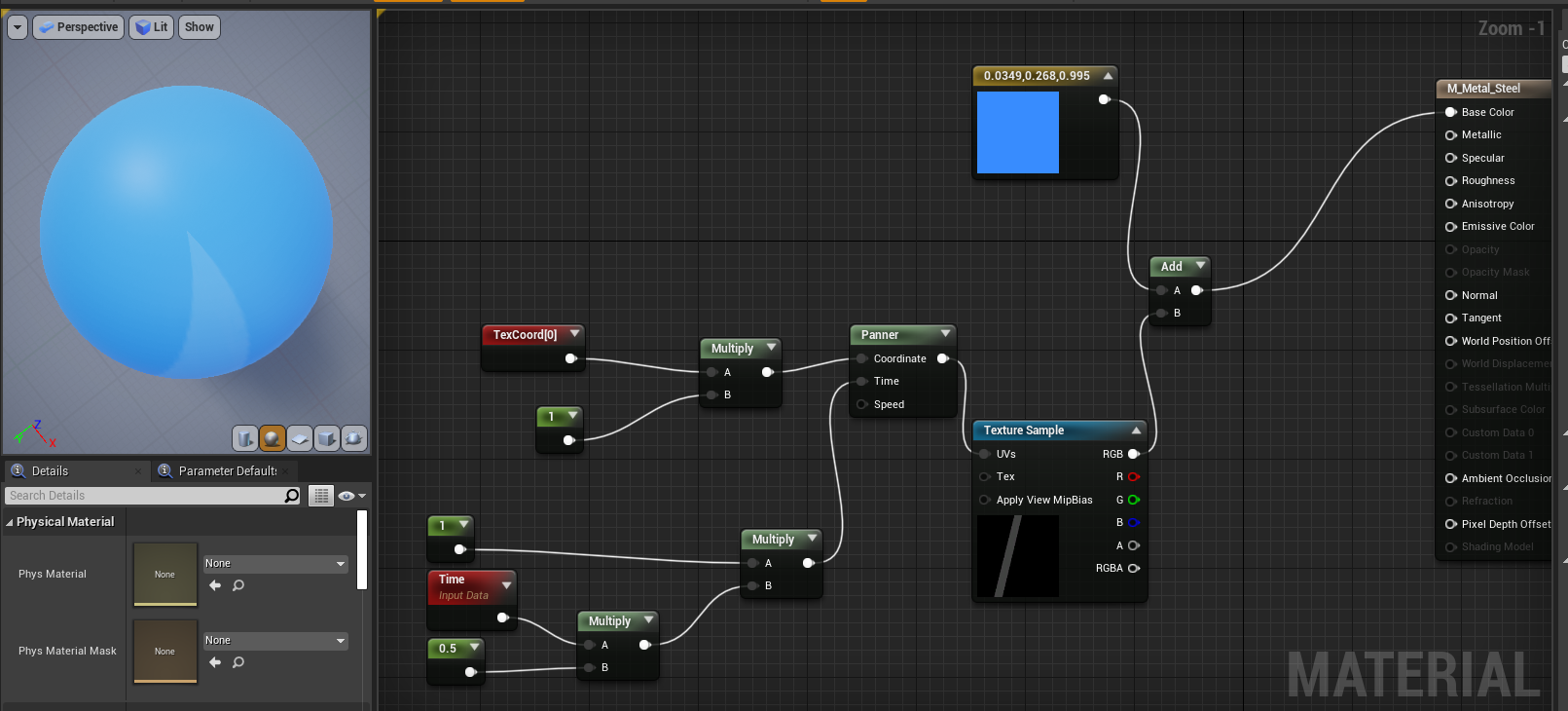Browse to the Phys Material Mask asset
1568x711 pixels.
click(238, 662)
